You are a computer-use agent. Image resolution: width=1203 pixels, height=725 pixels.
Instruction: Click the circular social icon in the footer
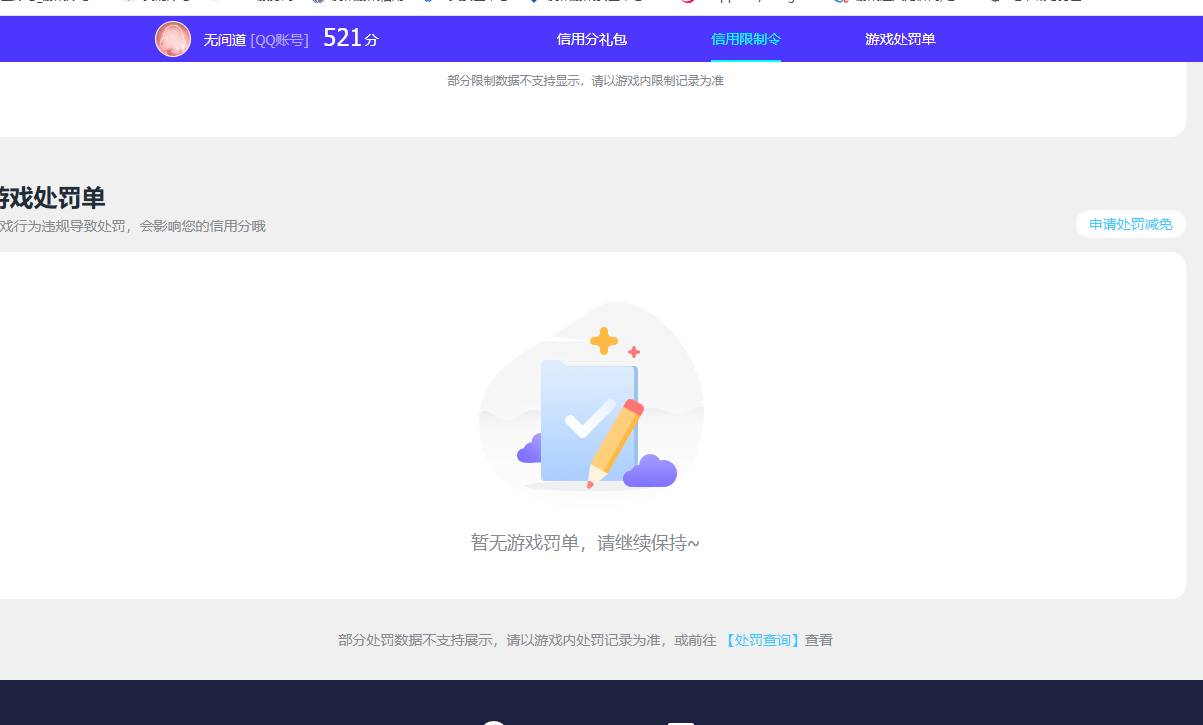point(494,721)
